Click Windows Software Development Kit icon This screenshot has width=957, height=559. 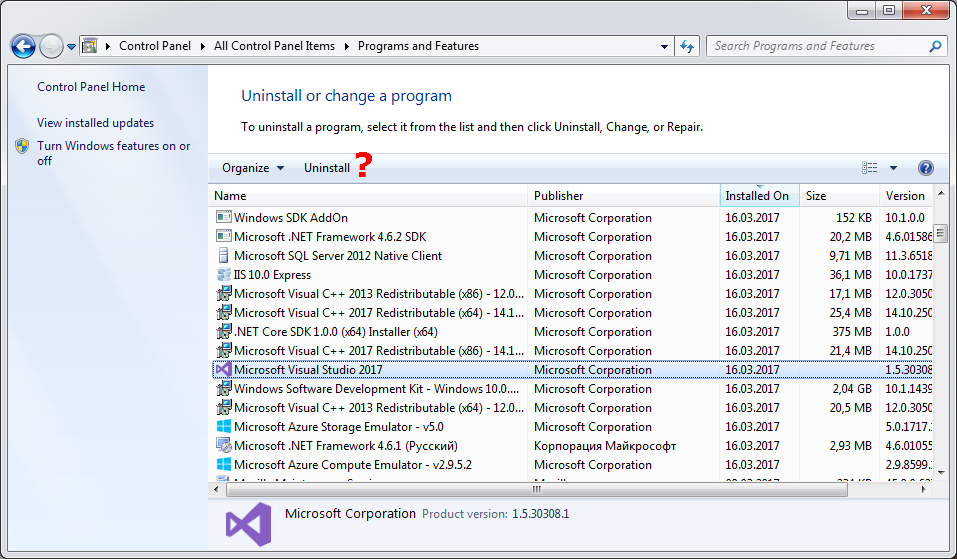coord(223,388)
